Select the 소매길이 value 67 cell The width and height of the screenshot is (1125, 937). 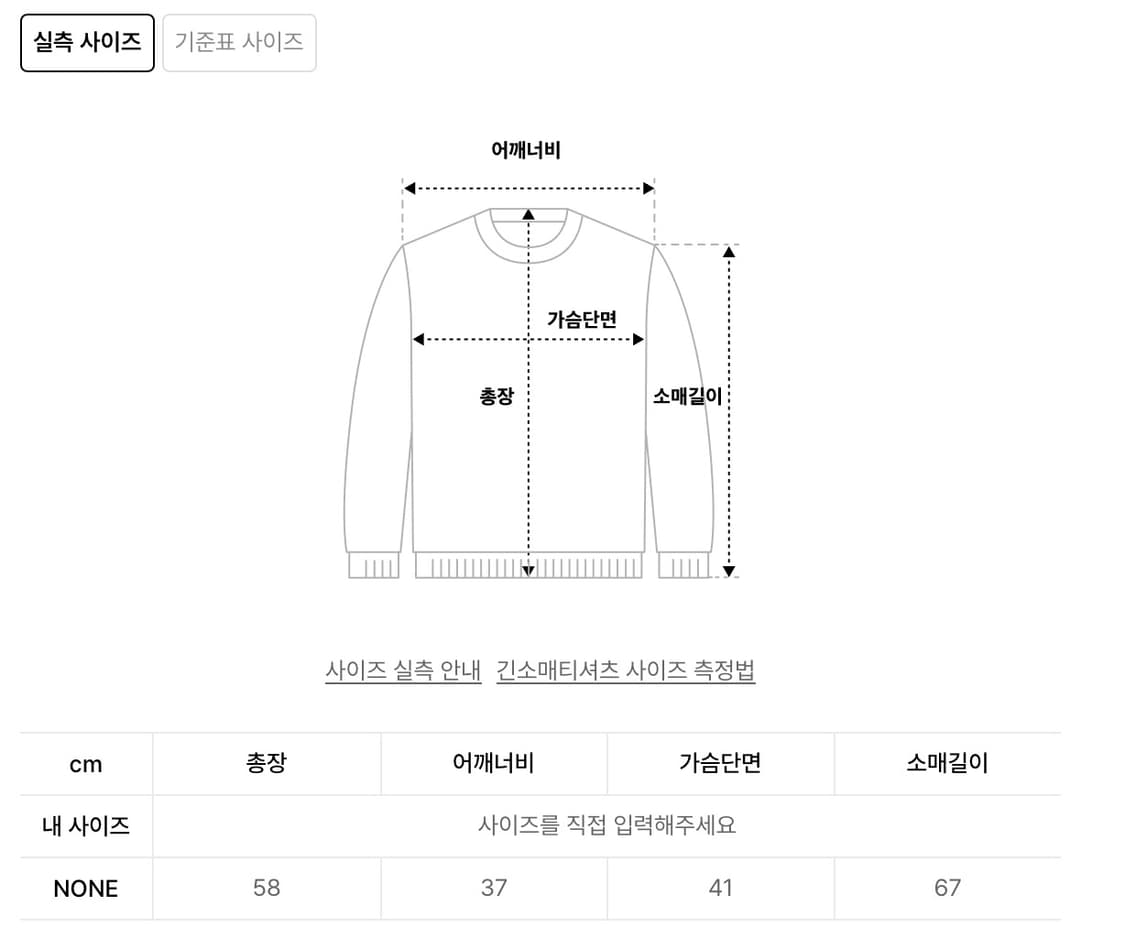tap(948, 888)
